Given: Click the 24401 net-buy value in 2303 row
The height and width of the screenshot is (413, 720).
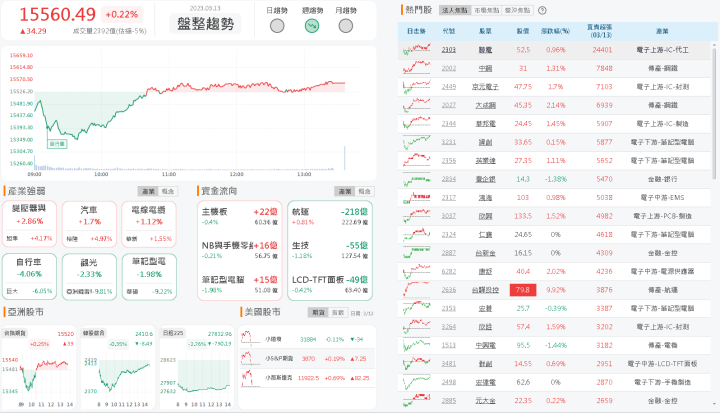Looking at the screenshot, I should click(x=602, y=50).
